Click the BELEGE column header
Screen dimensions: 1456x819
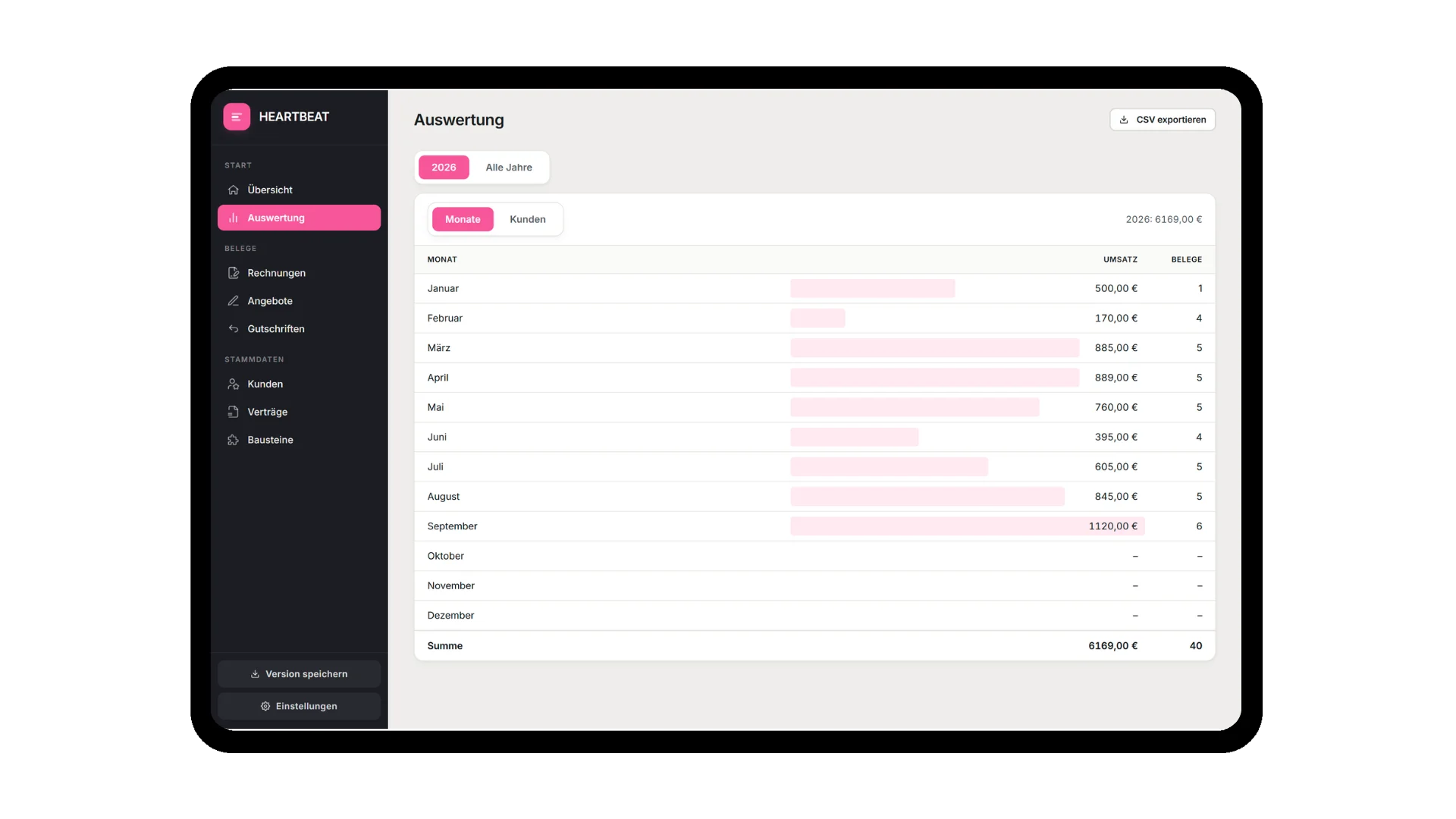click(1187, 259)
